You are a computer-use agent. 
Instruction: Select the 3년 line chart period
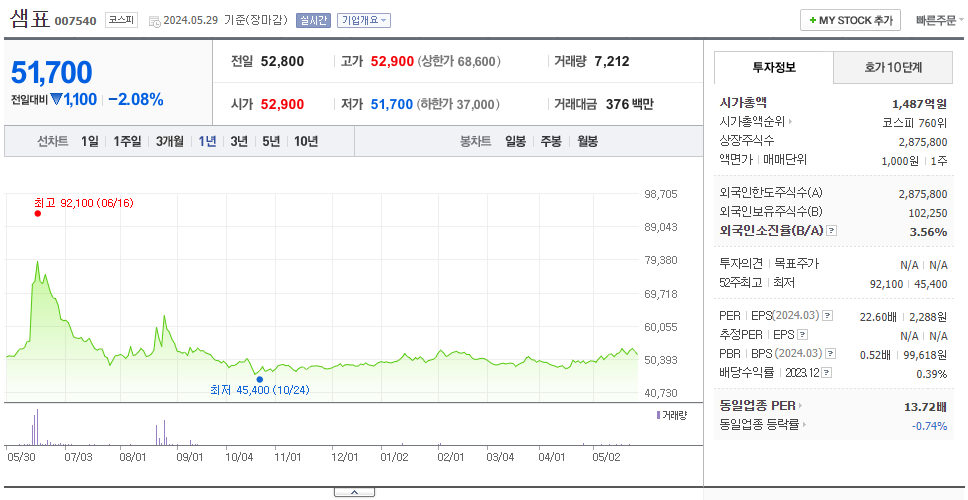point(239,141)
